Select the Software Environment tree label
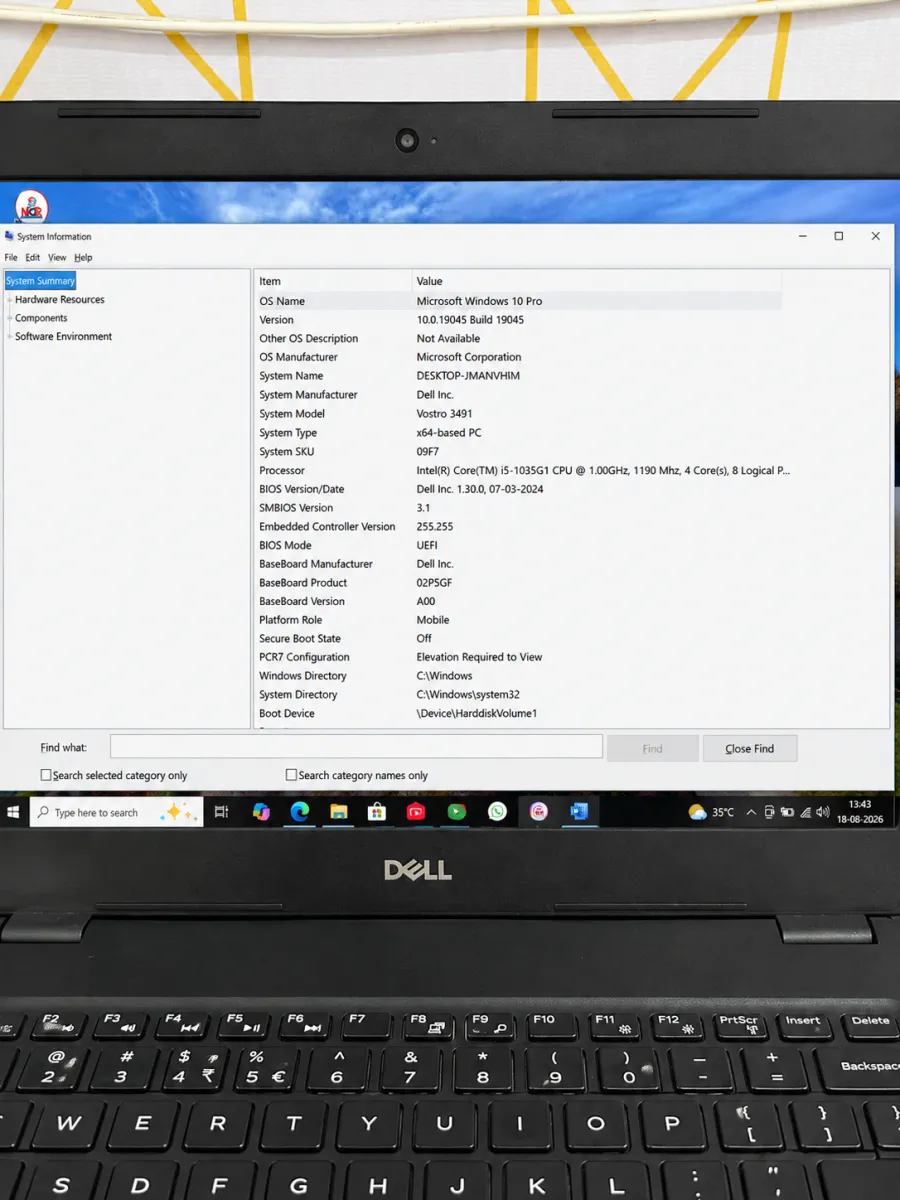This screenshot has width=900, height=1200. tap(64, 337)
